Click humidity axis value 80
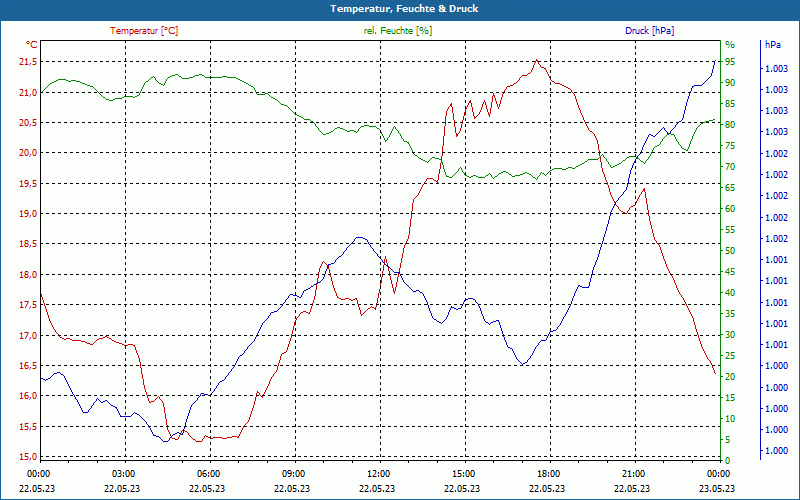800x500 pixels. coord(730,124)
